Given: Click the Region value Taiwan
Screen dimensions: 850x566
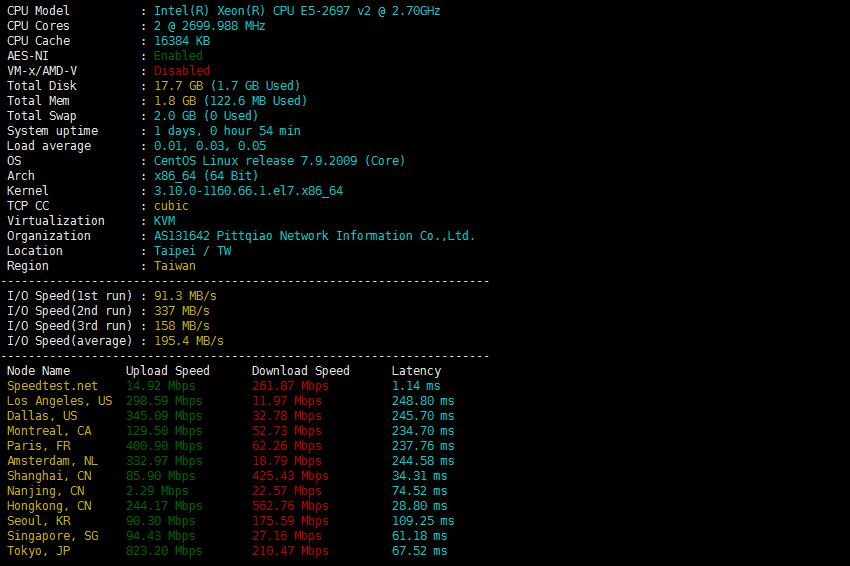Looking at the screenshot, I should tap(175, 266).
